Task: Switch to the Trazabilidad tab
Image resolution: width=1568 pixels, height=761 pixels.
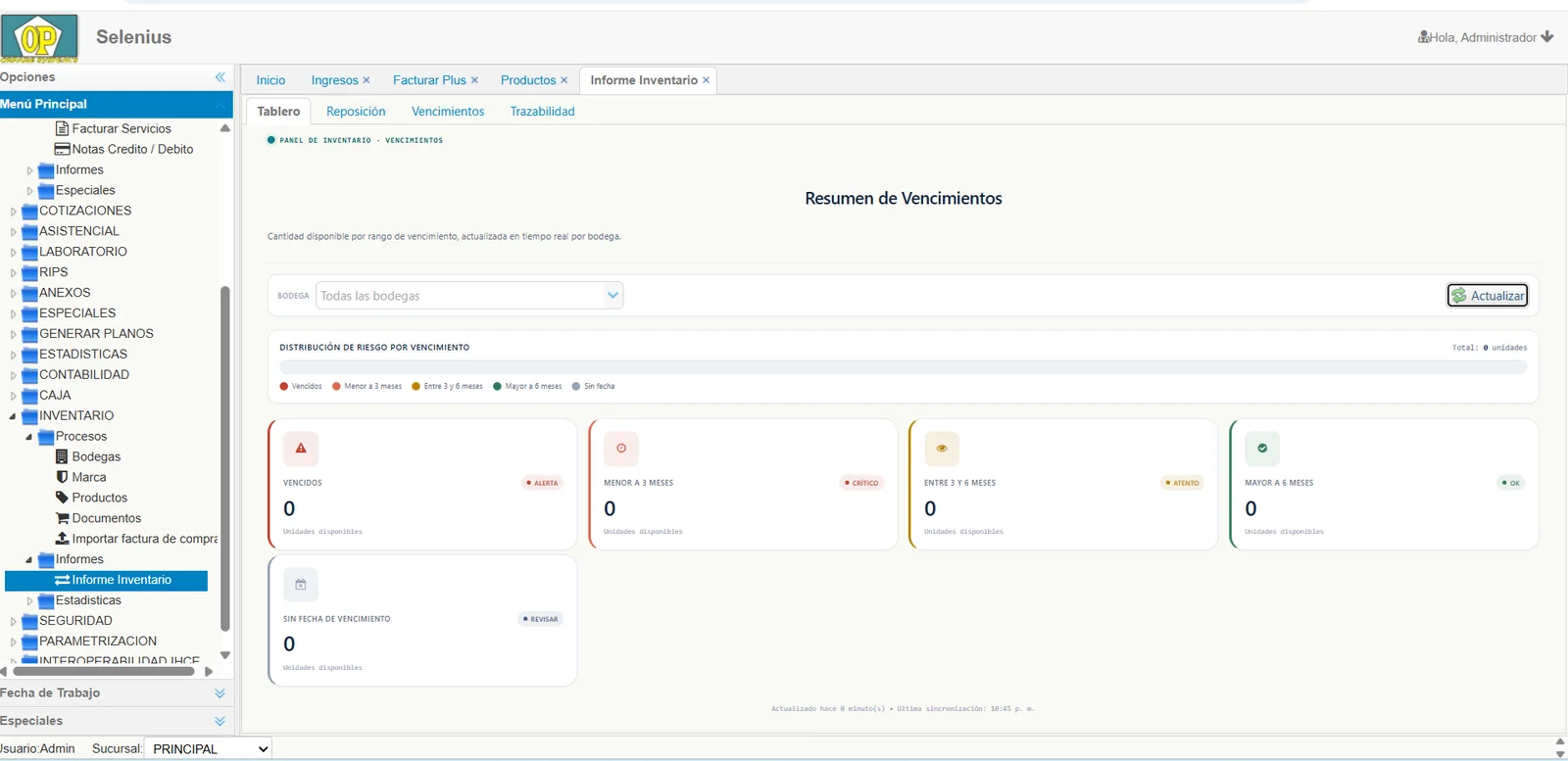Action: coord(542,112)
